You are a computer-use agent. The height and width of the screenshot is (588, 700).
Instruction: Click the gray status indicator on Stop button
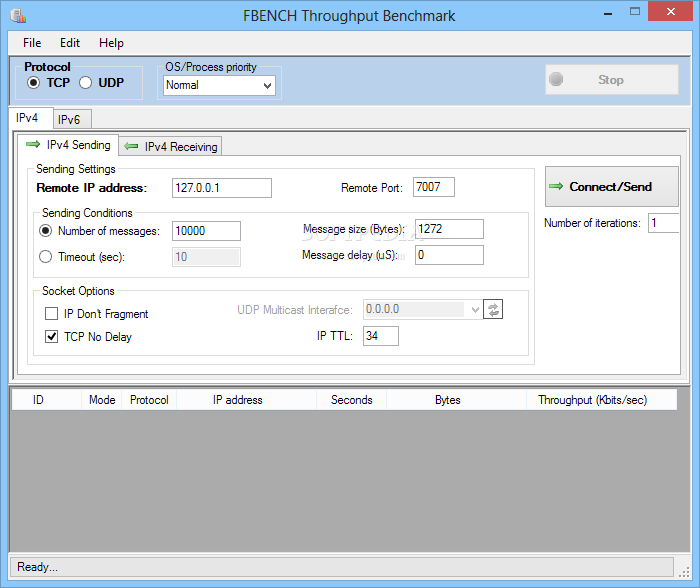556,79
